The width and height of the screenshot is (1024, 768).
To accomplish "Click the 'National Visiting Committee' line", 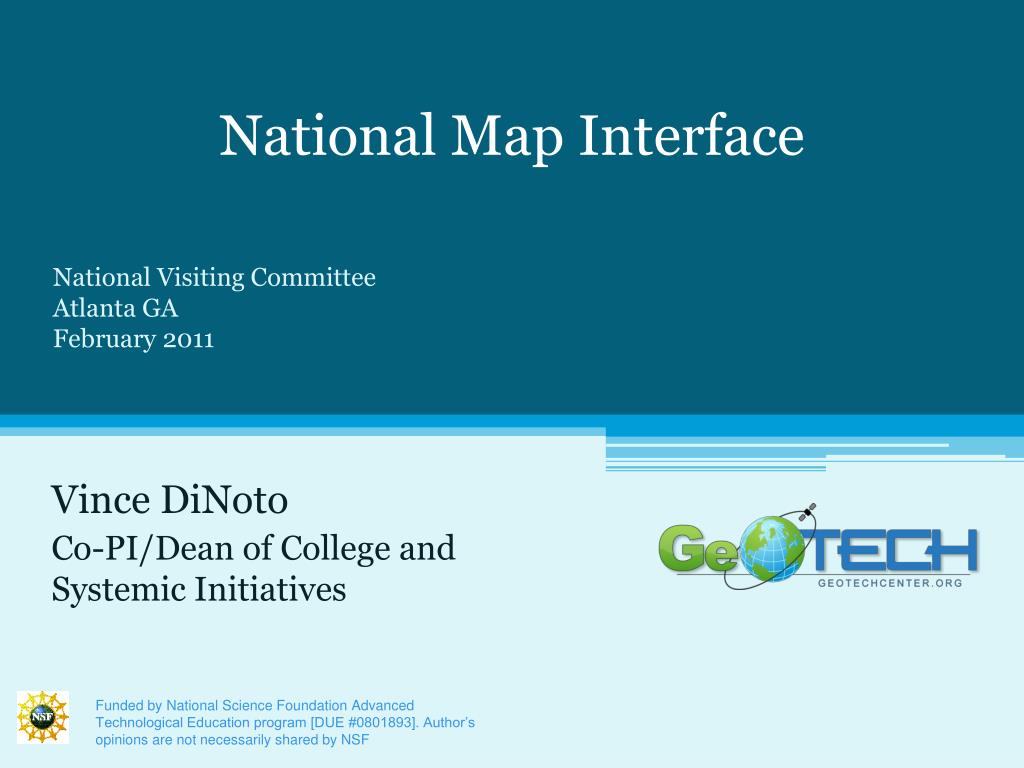I will coord(214,278).
